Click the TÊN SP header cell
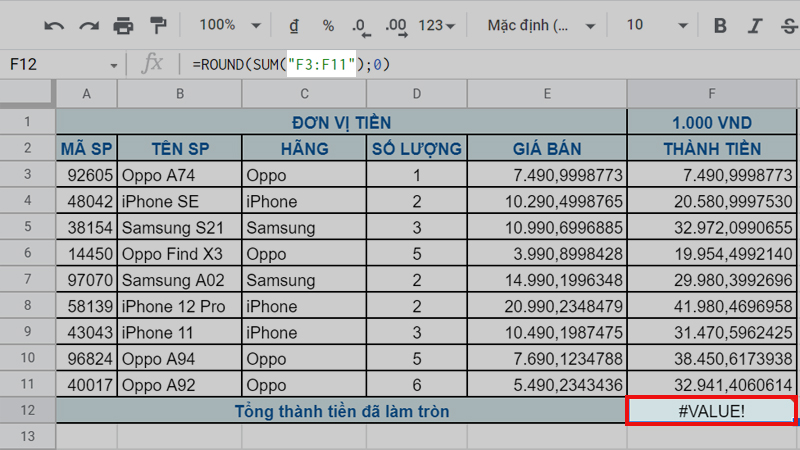Image resolution: width=800 pixels, height=450 pixels. pyautogui.click(x=180, y=148)
